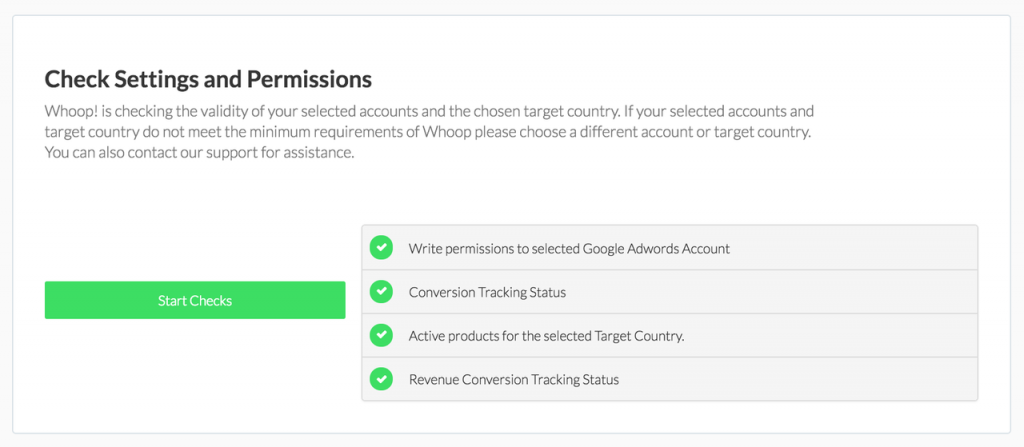Select the Active products for Target Country label

(547, 337)
